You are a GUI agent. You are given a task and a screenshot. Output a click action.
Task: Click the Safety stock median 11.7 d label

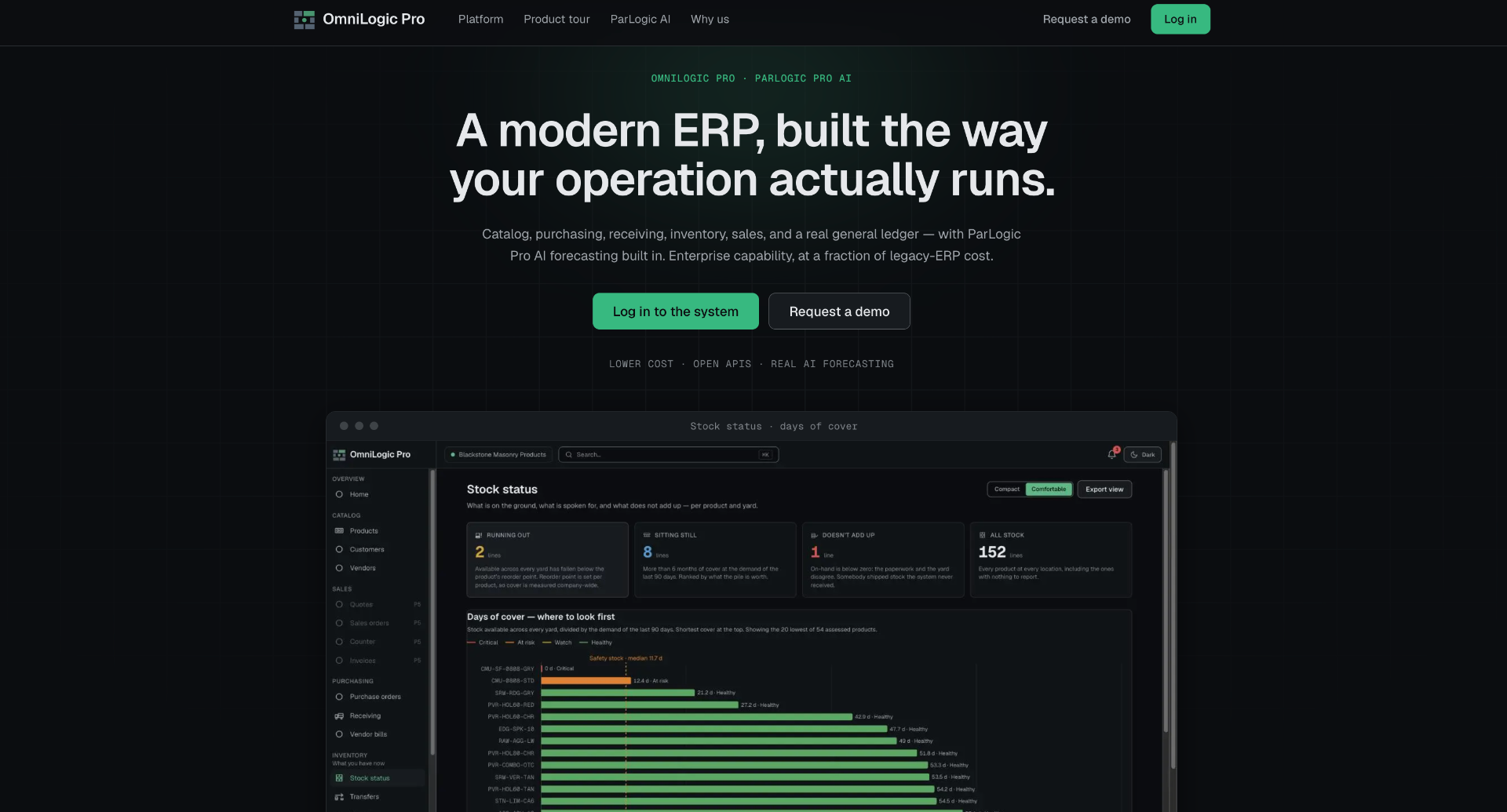point(626,658)
